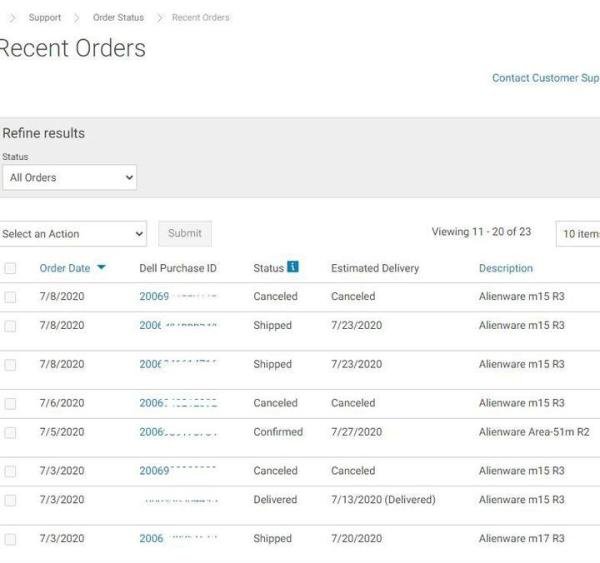Check the Delivered 7/3/2020 order checkbox
This screenshot has width=600, height=563.
click(10, 500)
